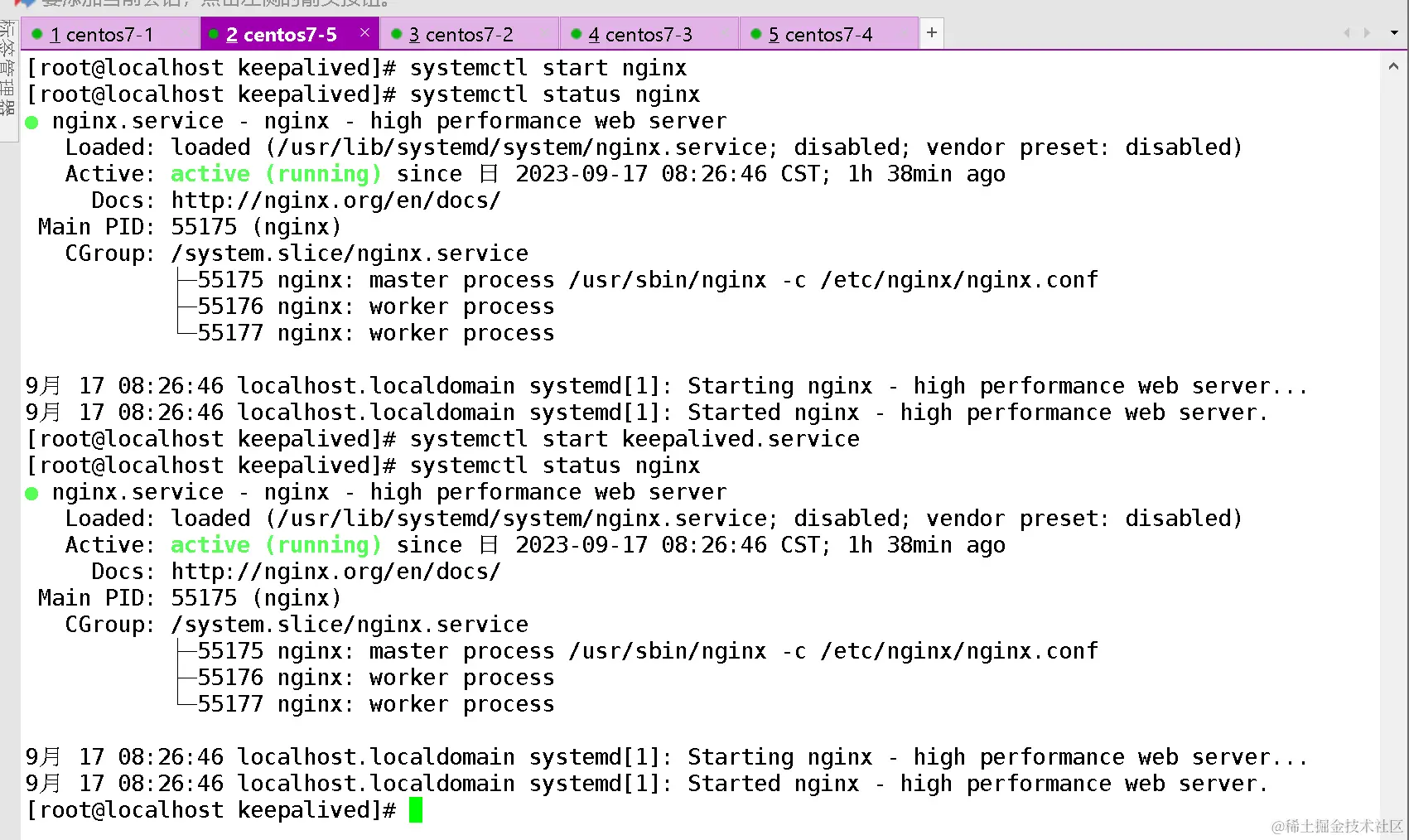Click green status dot on centos7-5 tab
This screenshot has height=840, width=1409.
coord(214,35)
